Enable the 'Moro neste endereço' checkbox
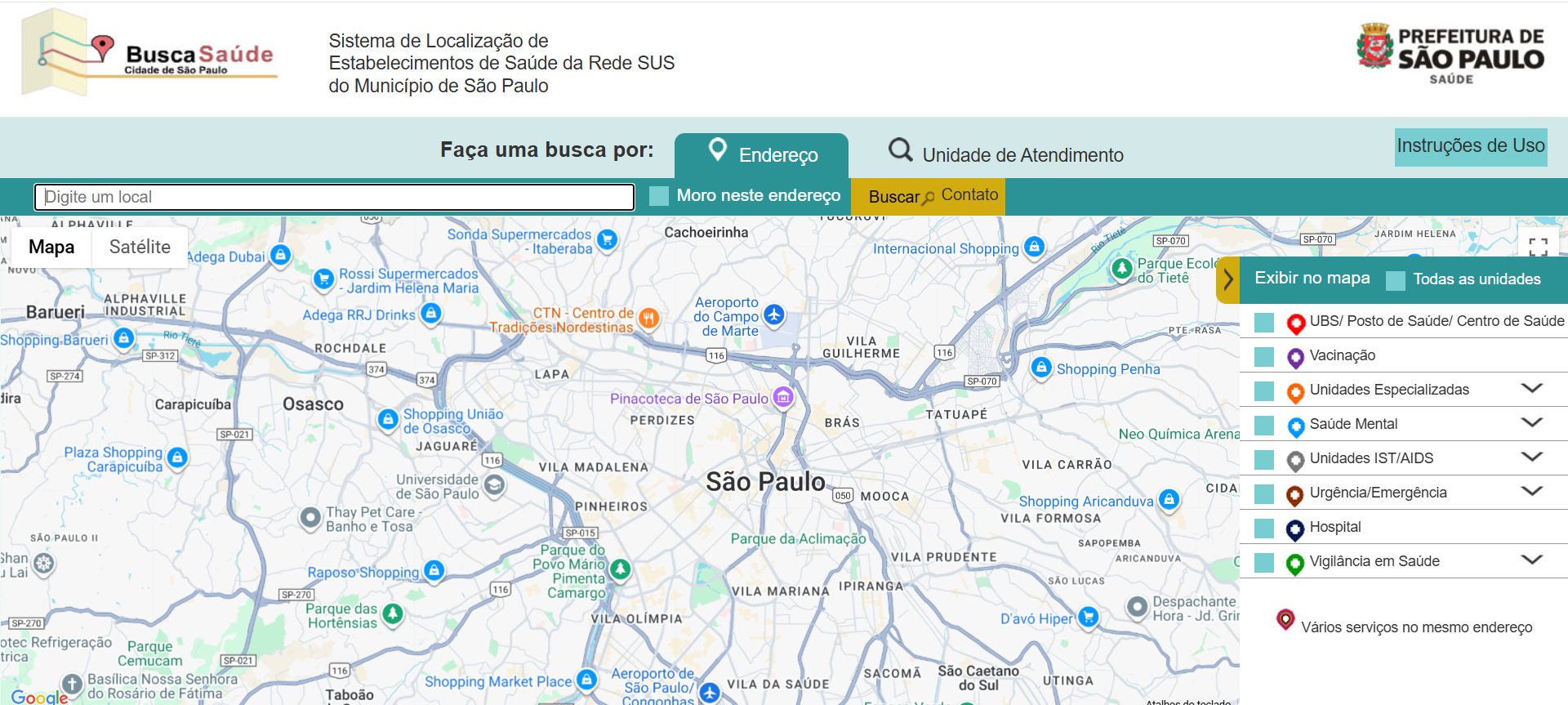The height and width of the screenshot is (705, 1568). click(x=658, y=196)
